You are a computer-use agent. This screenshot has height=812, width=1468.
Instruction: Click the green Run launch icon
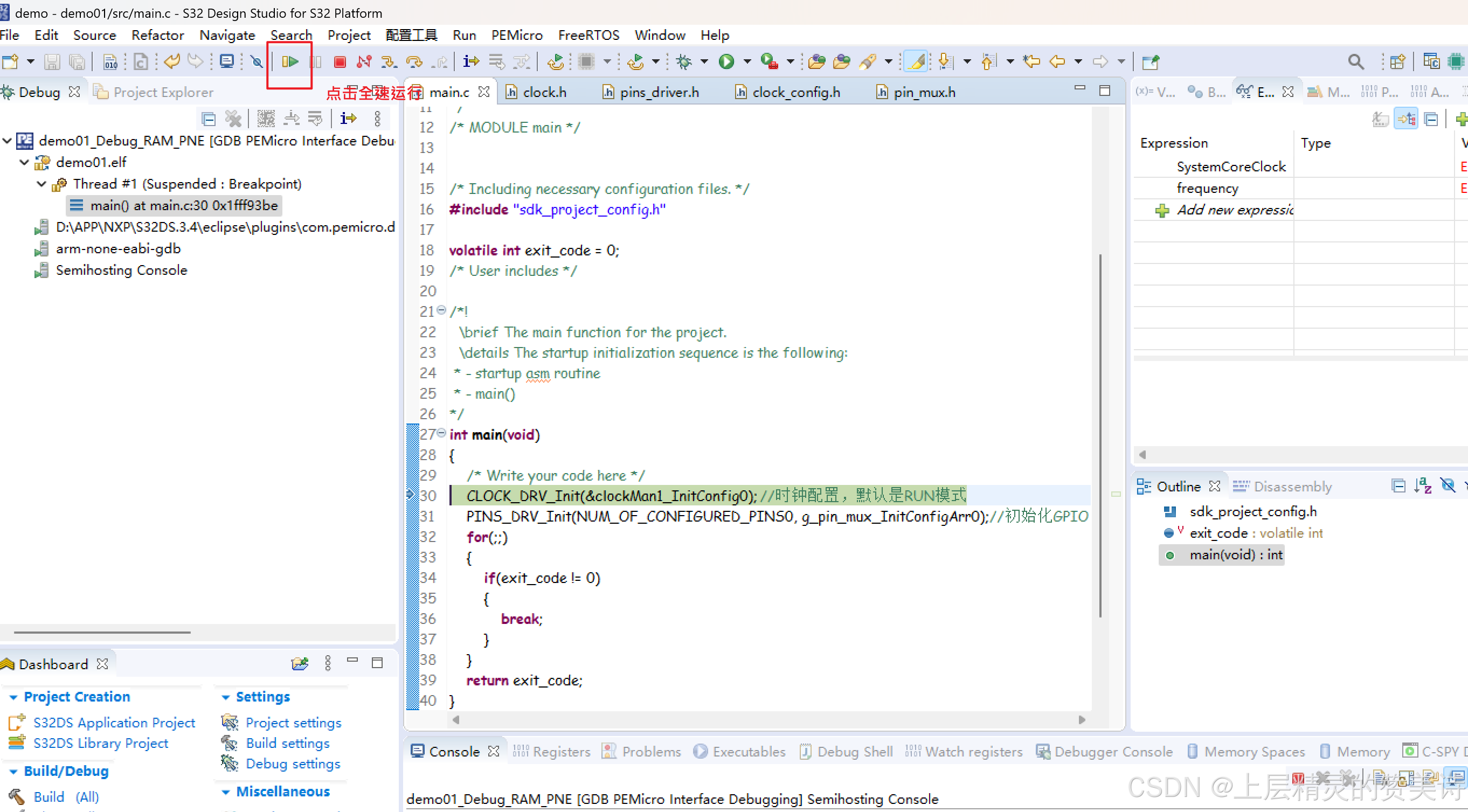[726, 61]
